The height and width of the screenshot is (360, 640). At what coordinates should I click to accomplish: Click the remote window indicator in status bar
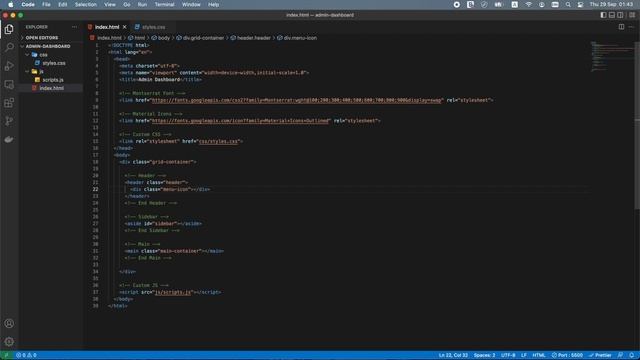6,355
